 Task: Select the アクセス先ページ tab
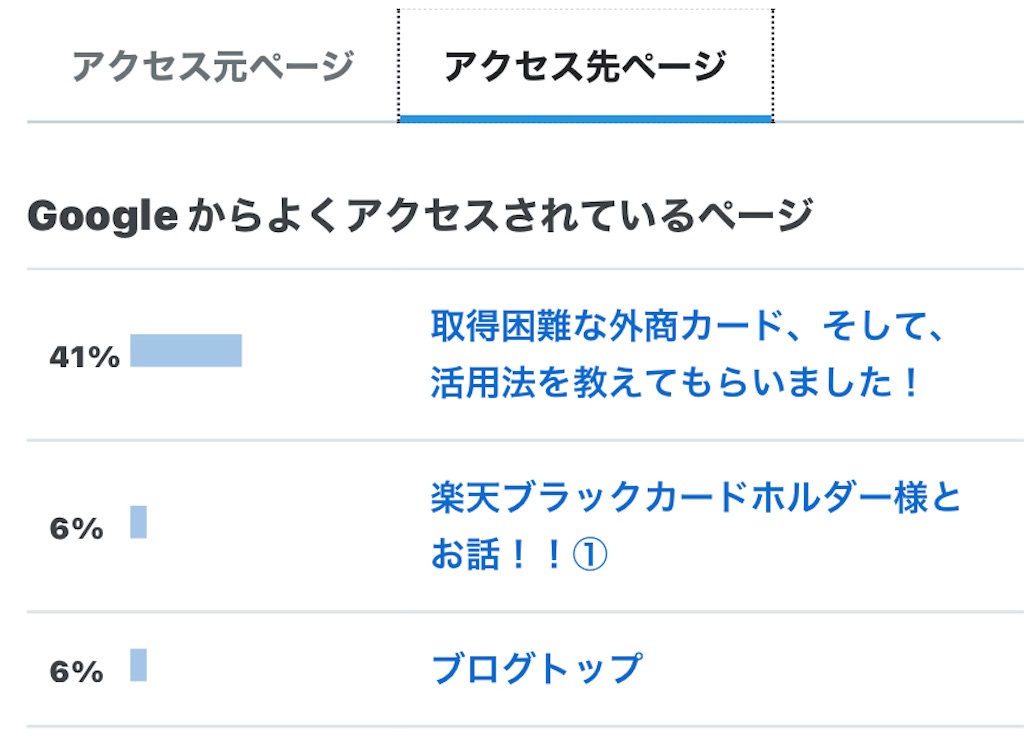[585, 67]
